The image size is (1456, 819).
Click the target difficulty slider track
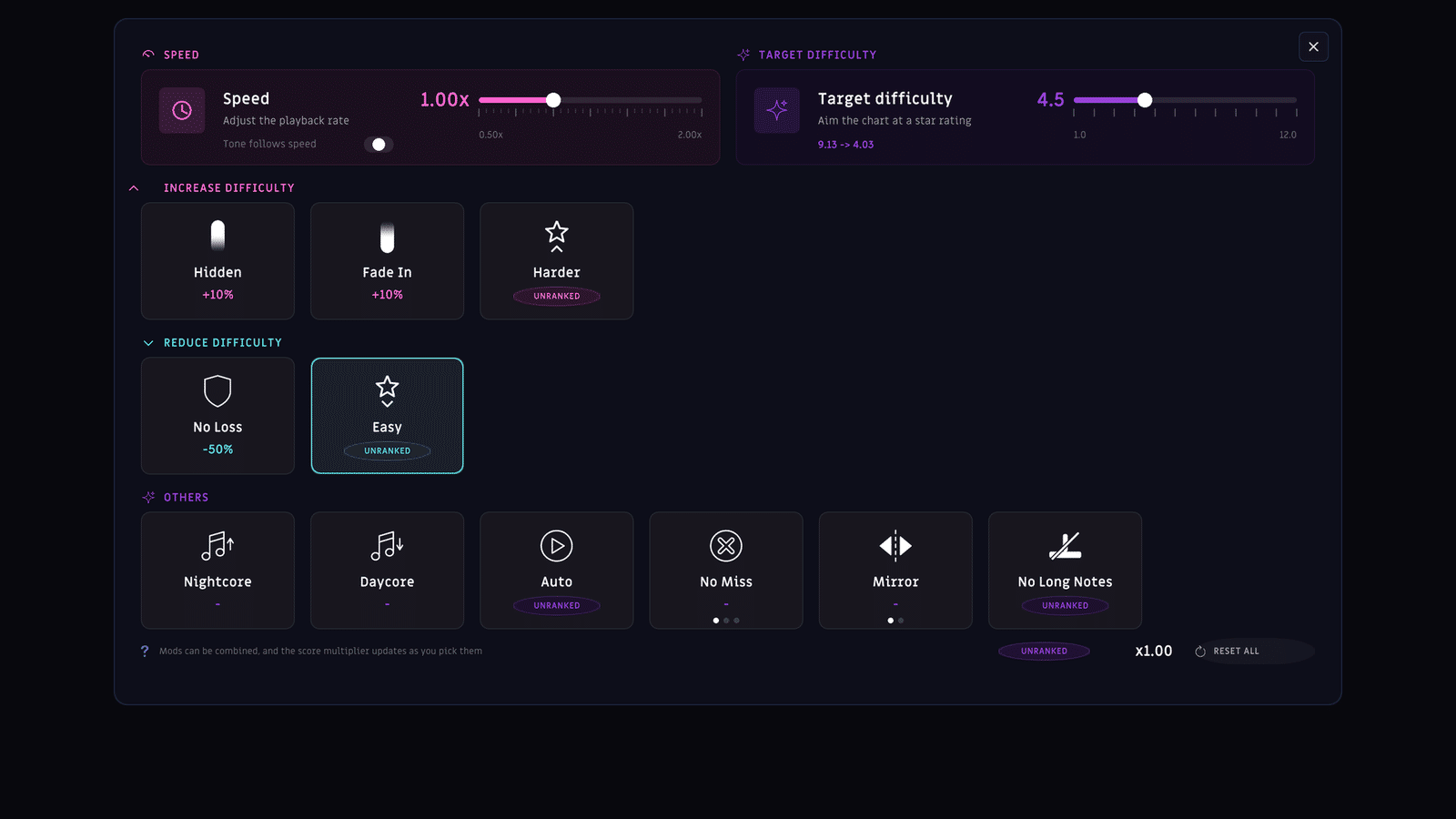pos(1185,100)
